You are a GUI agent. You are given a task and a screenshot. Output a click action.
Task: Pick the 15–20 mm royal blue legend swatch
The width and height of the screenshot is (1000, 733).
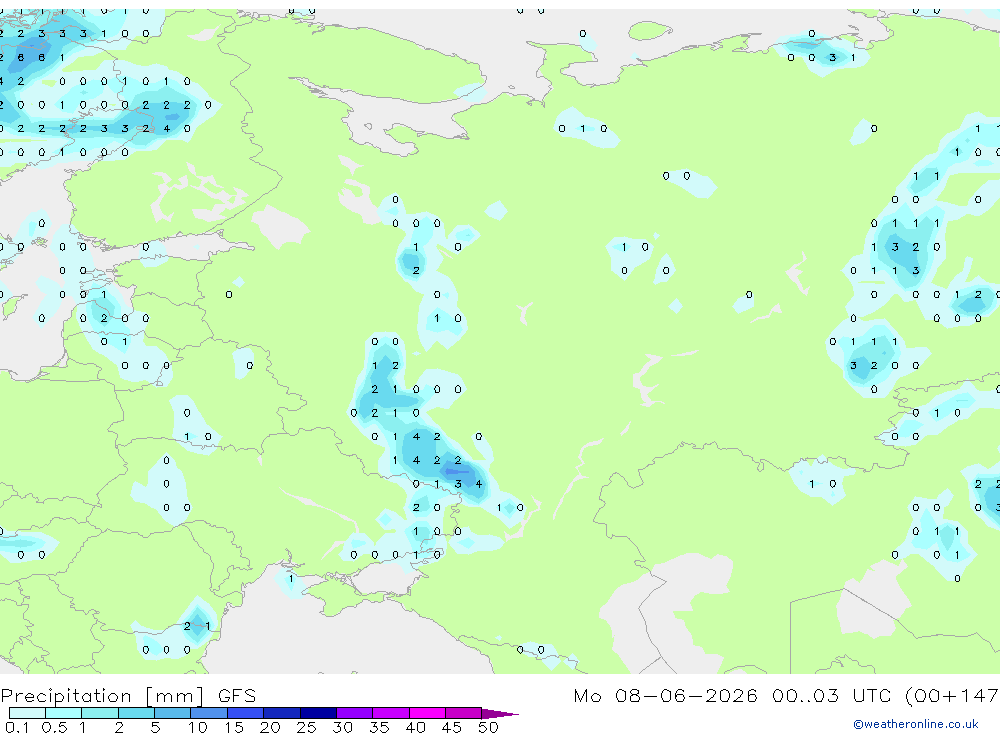coord(245,713)
